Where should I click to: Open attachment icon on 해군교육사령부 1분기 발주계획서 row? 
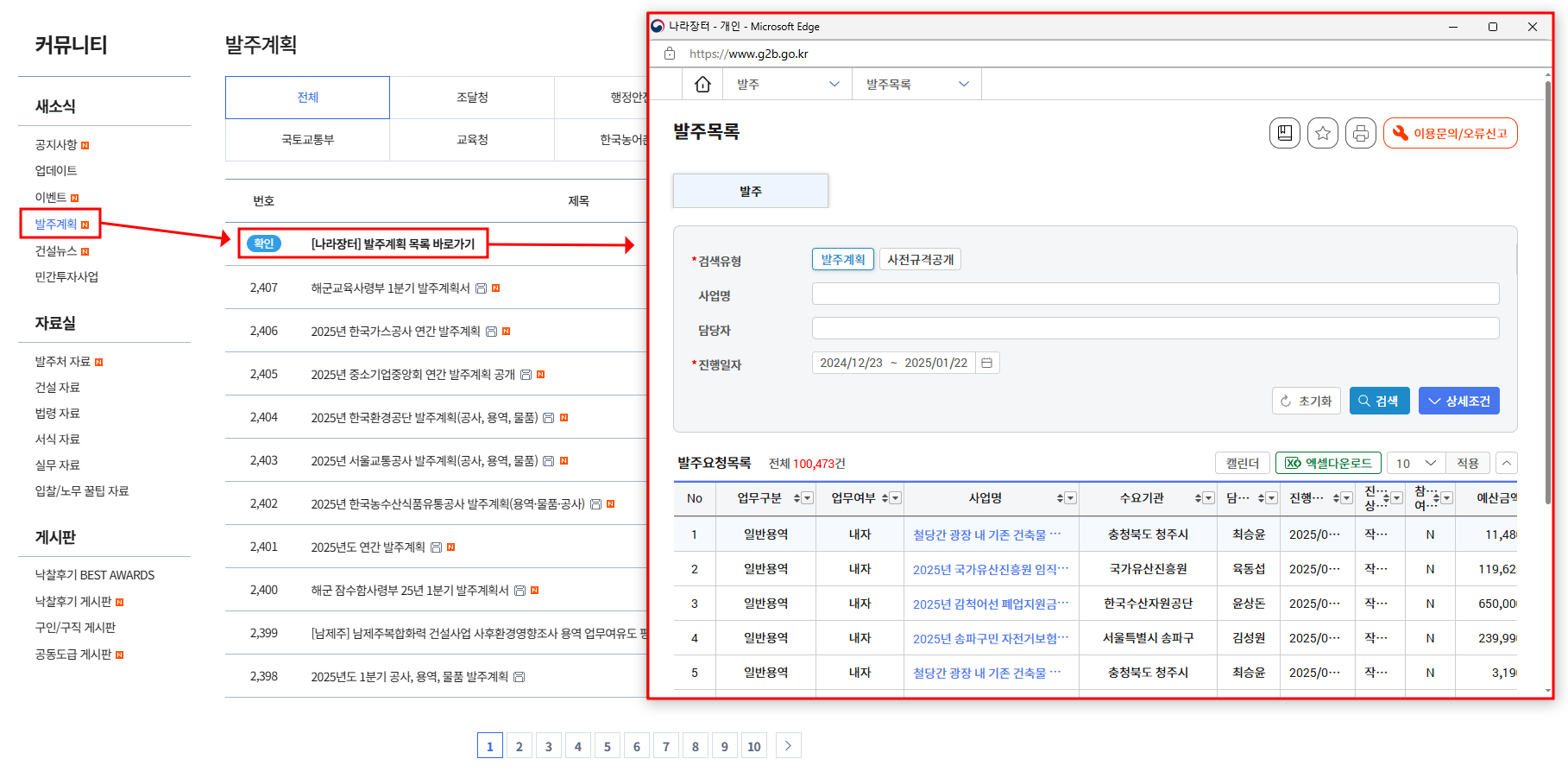point(482,288)
